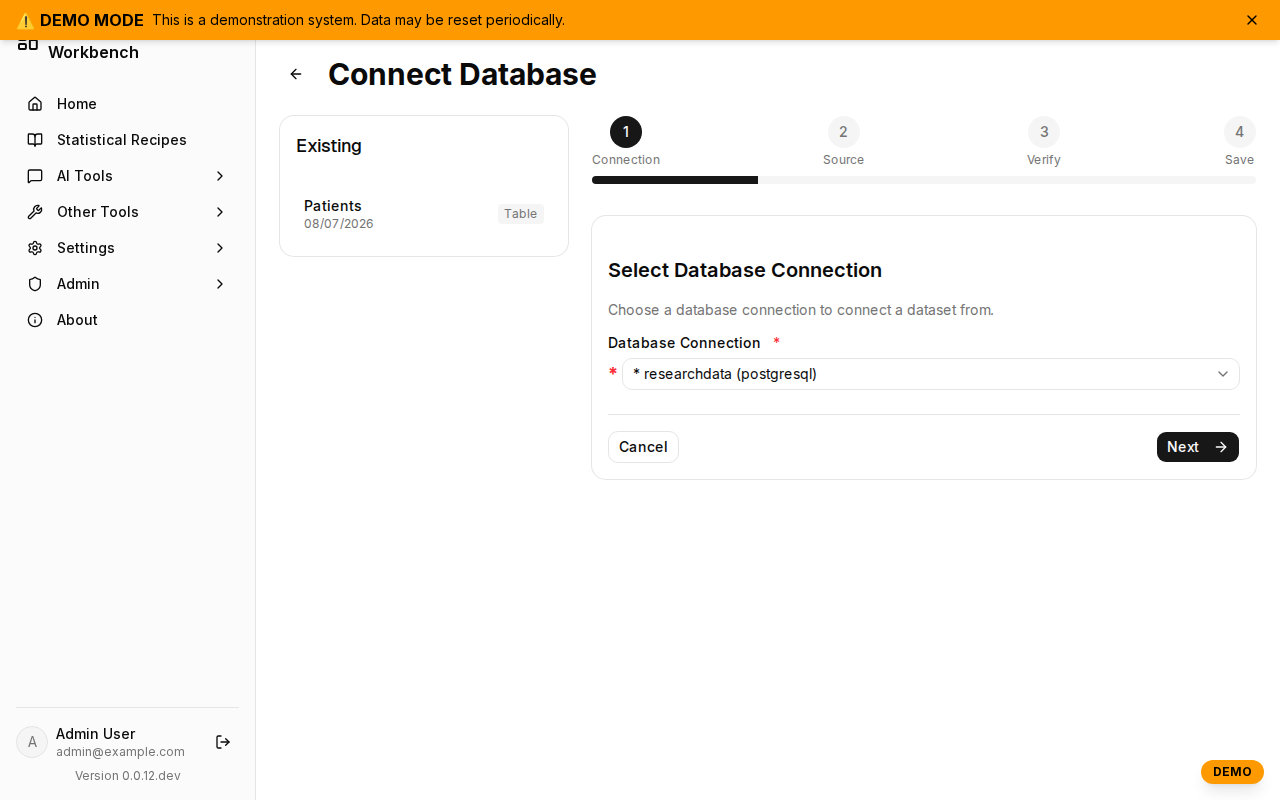This screenshot has width=1280, height=800.
Task: Click the Workbench logo icon
Action: [28, 45]
